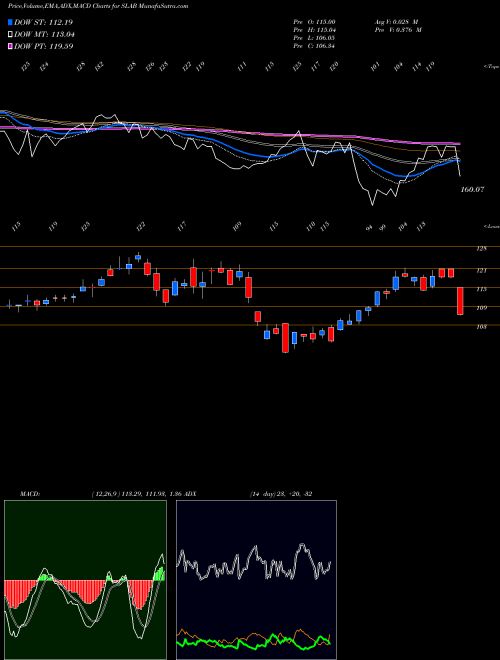Click the 'Avg V: 0.028 M' volume text

click(396, 22)
